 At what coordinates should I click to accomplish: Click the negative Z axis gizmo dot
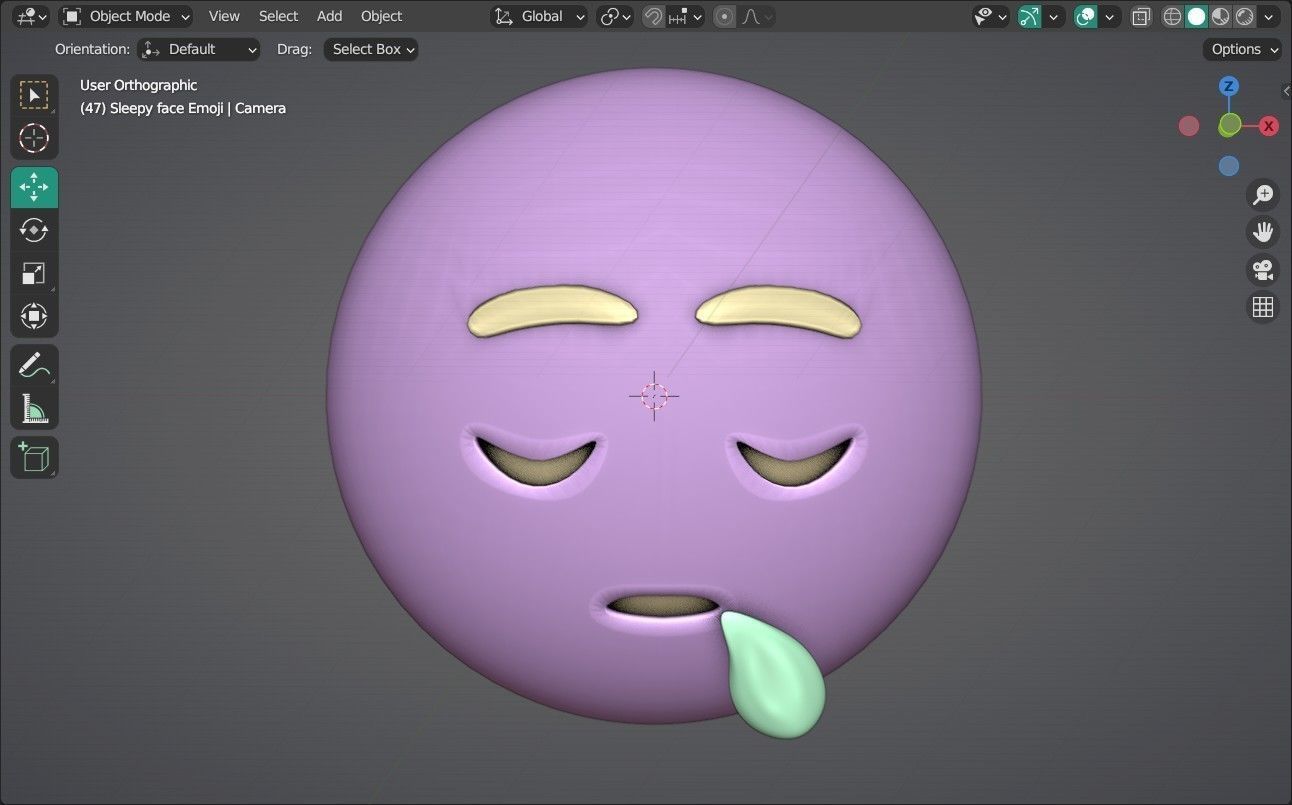point(1229,166)
